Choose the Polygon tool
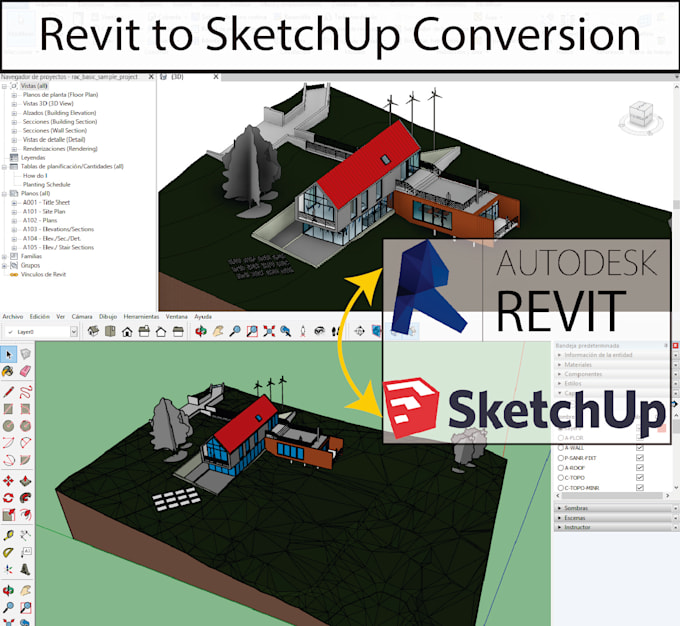Image resolution: width=680 pixels, height=626 pixels. click(26, 426)
